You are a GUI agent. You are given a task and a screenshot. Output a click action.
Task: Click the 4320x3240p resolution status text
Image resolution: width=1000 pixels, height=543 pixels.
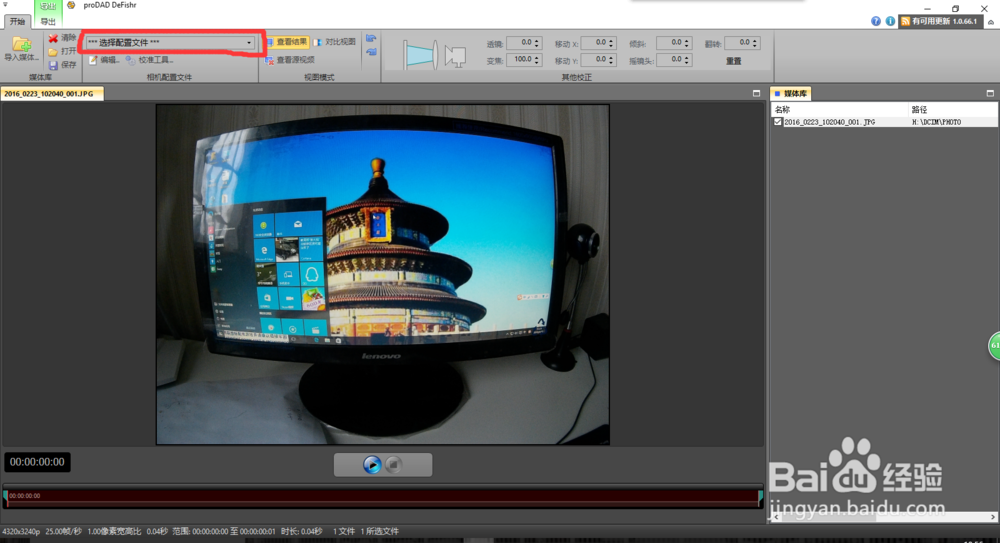[x=21, y=531]
